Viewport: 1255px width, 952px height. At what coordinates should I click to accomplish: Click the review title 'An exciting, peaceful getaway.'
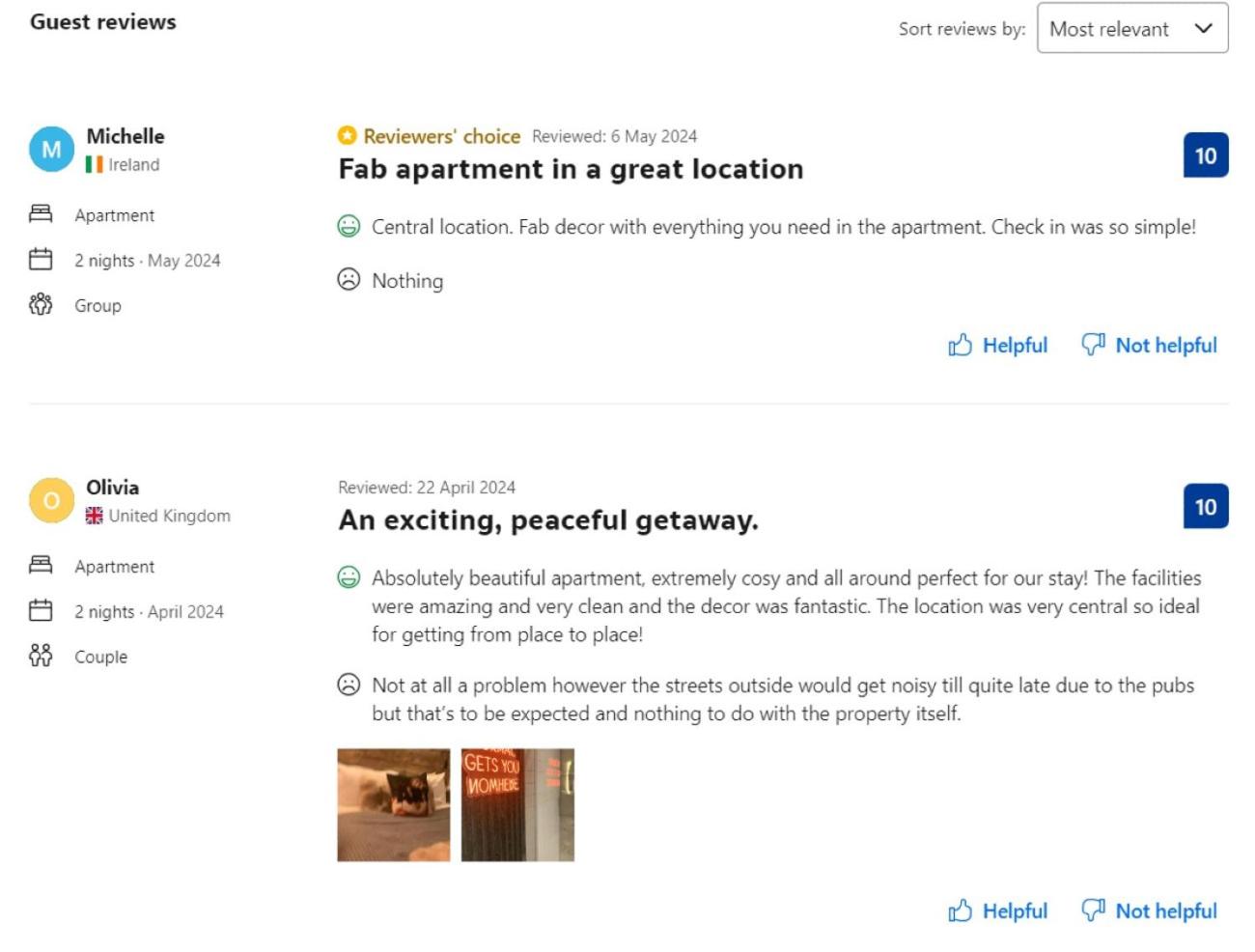tap(548, 520)
